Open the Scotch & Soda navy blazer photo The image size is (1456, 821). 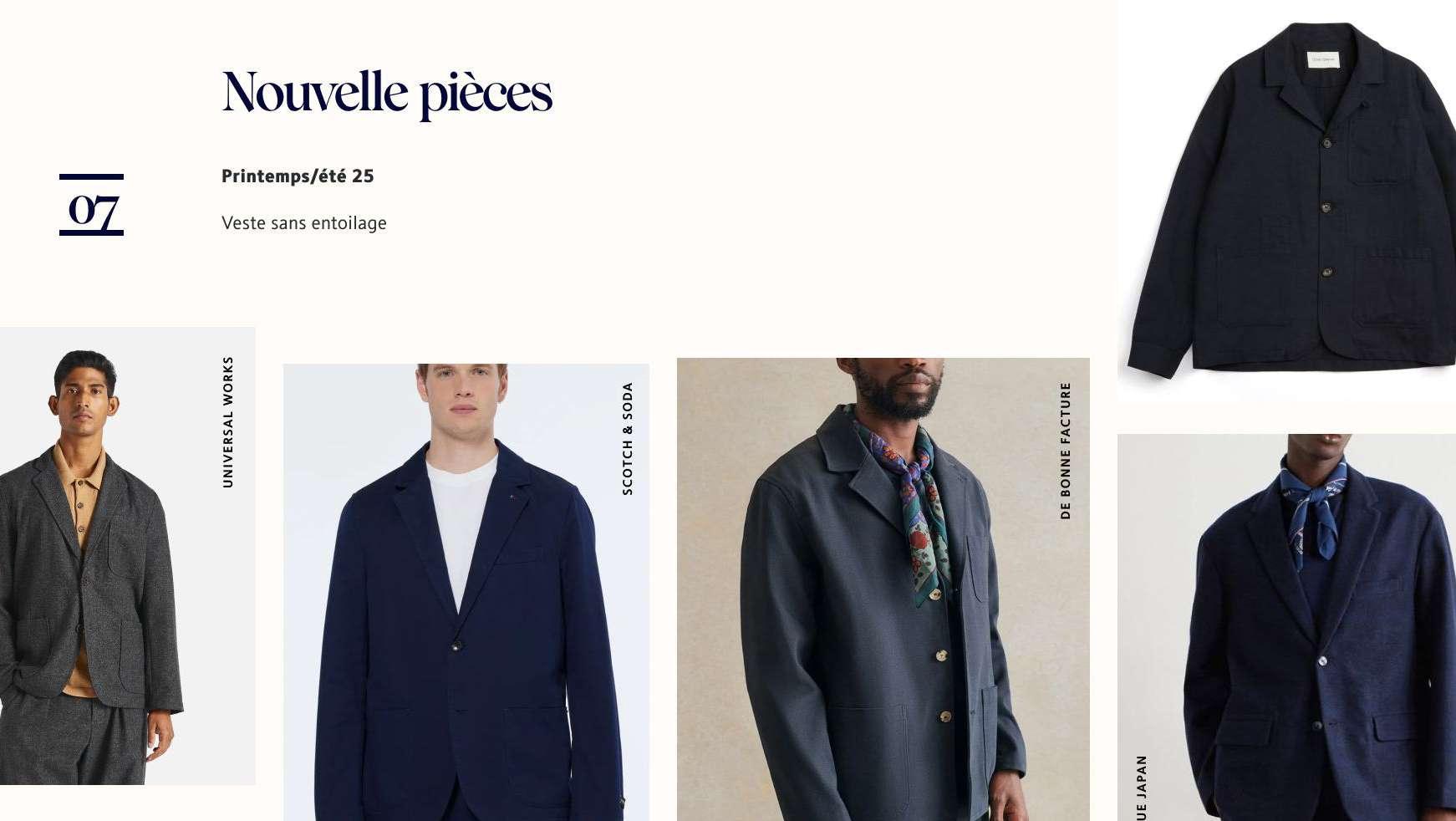[x=466, y=592]
